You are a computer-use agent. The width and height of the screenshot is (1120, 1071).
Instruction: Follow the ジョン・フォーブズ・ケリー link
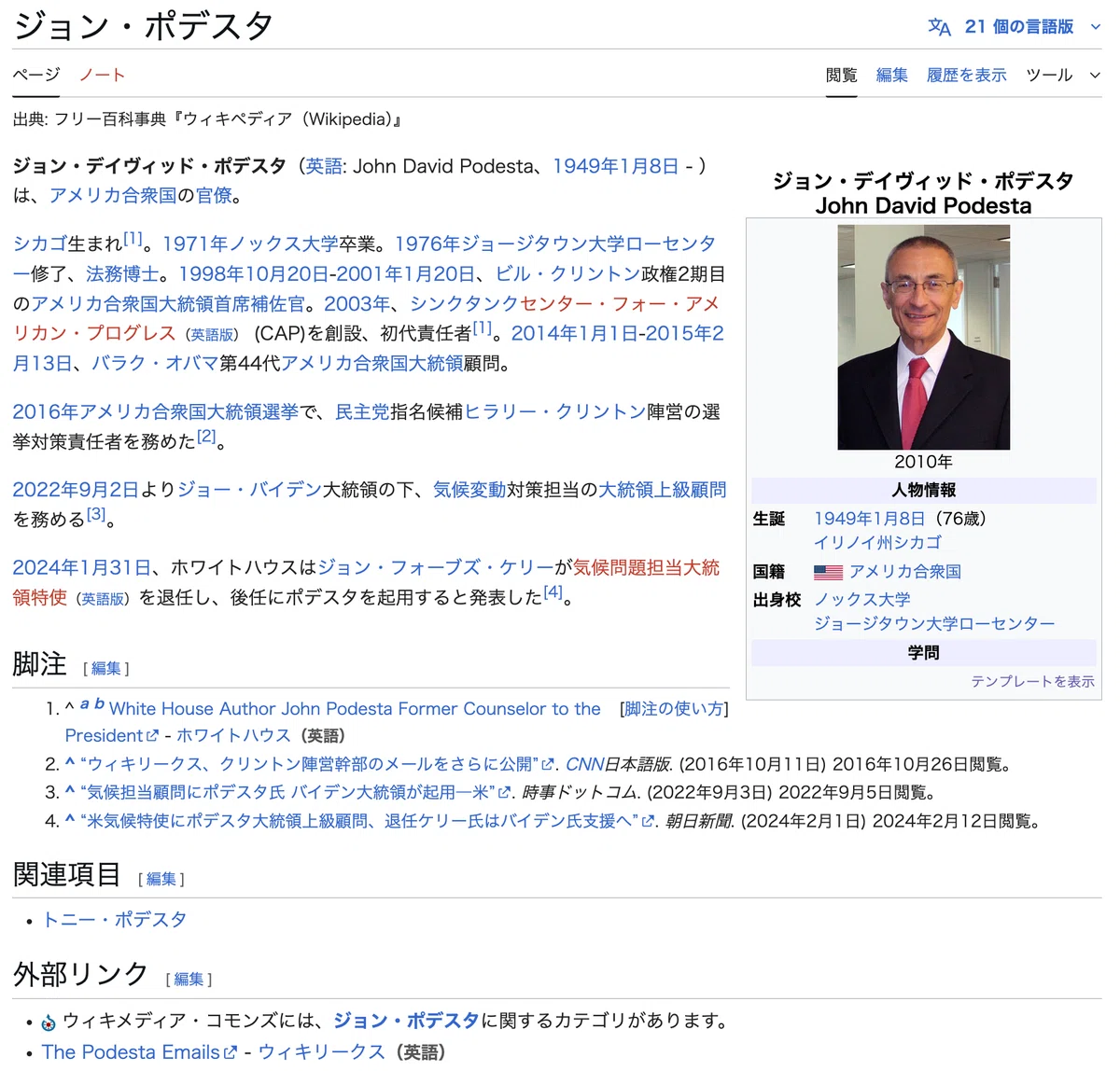[x=436, y=568]
